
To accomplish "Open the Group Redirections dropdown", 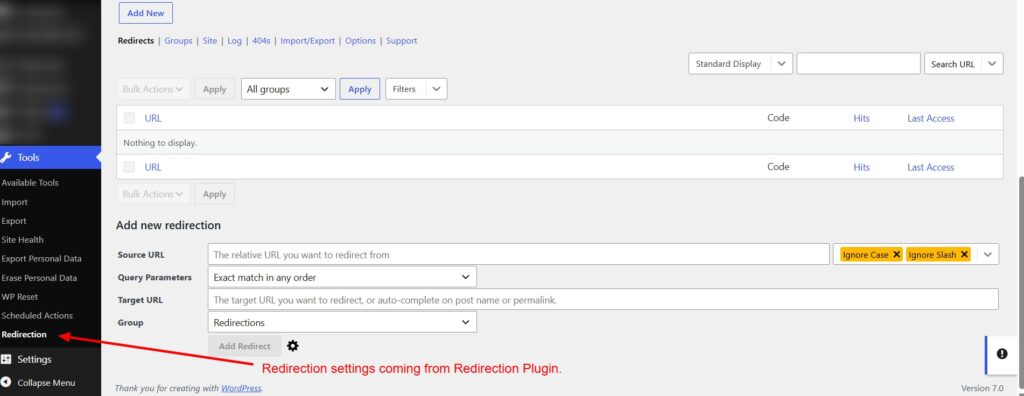I will [x=342, y=322].
